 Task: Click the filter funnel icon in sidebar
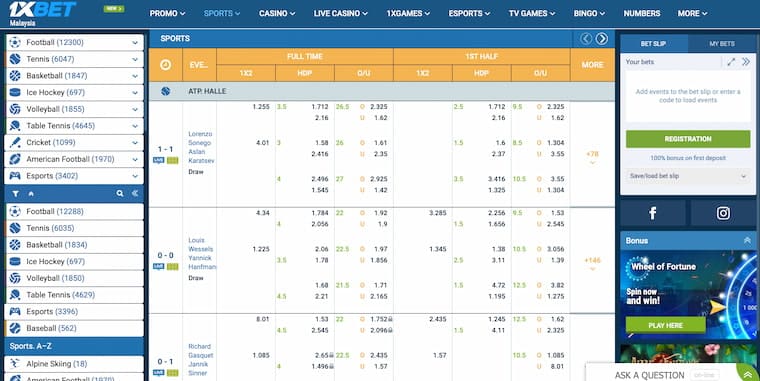(16, 193)
